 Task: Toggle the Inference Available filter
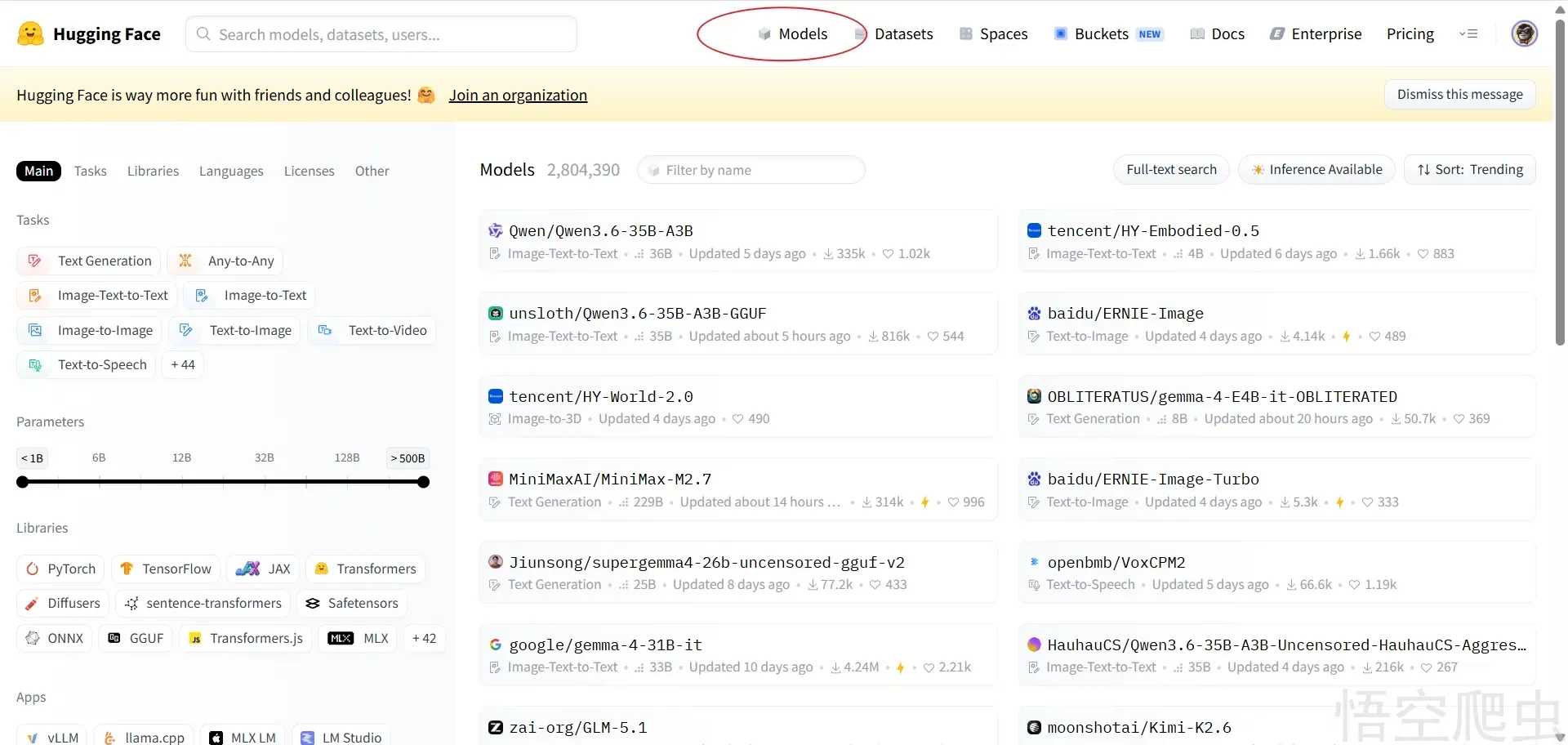(1316, 170)
